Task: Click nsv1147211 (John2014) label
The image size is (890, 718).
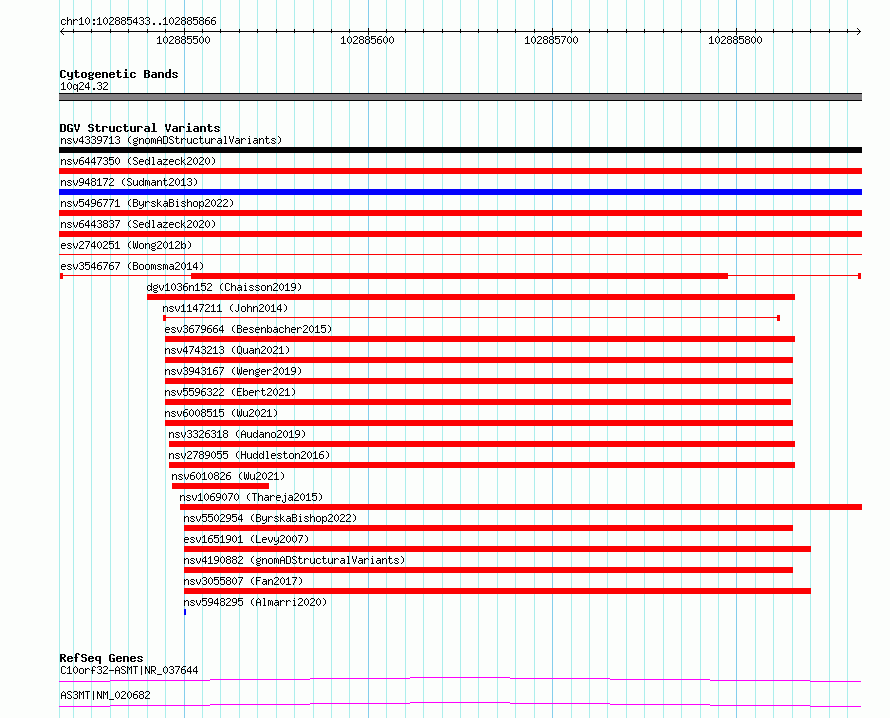Action: [x=225, y=308]
